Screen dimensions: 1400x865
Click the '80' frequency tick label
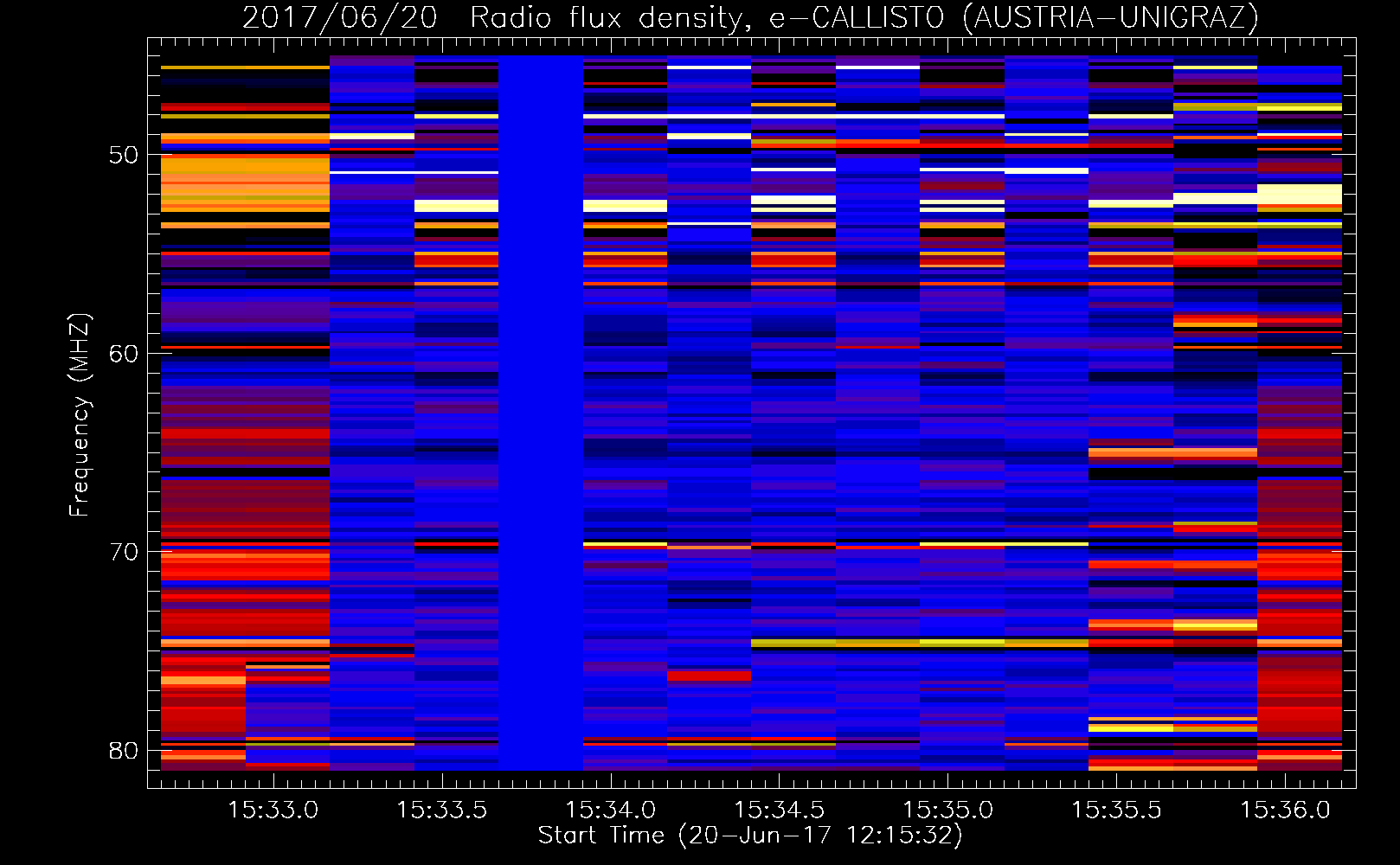[x=124, y=750]
